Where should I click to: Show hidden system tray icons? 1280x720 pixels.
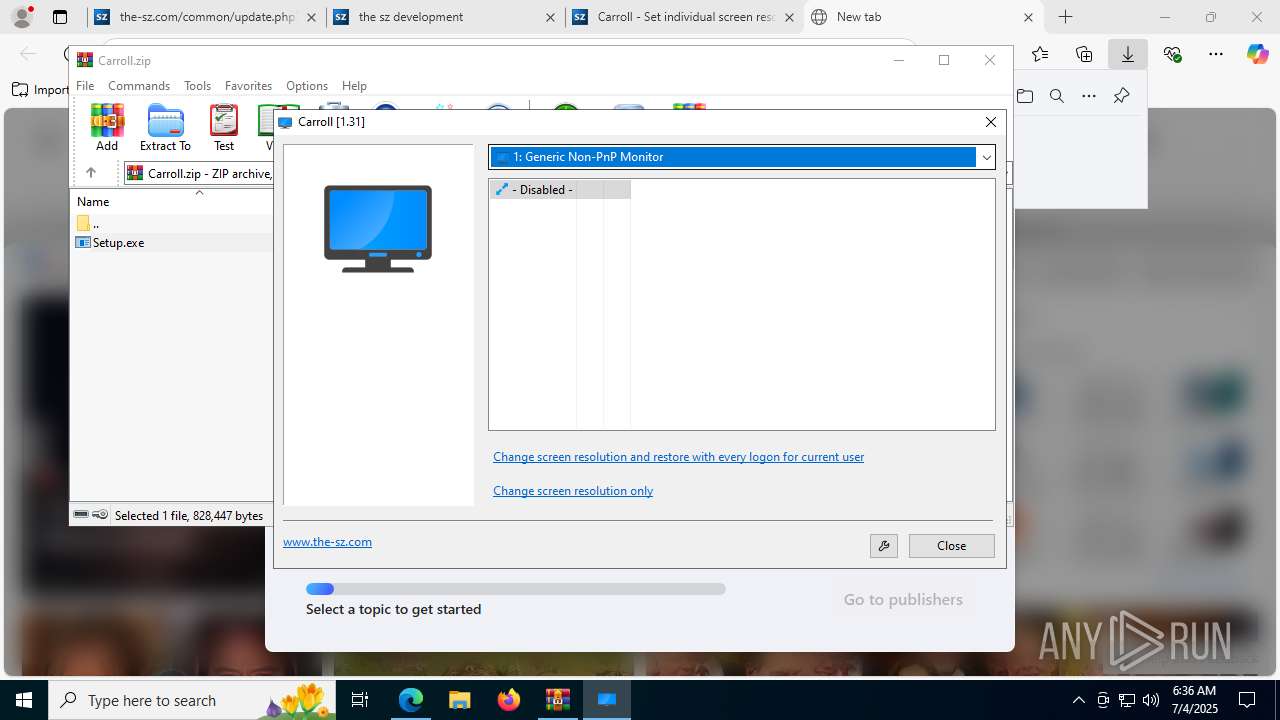pos(1078,700)
